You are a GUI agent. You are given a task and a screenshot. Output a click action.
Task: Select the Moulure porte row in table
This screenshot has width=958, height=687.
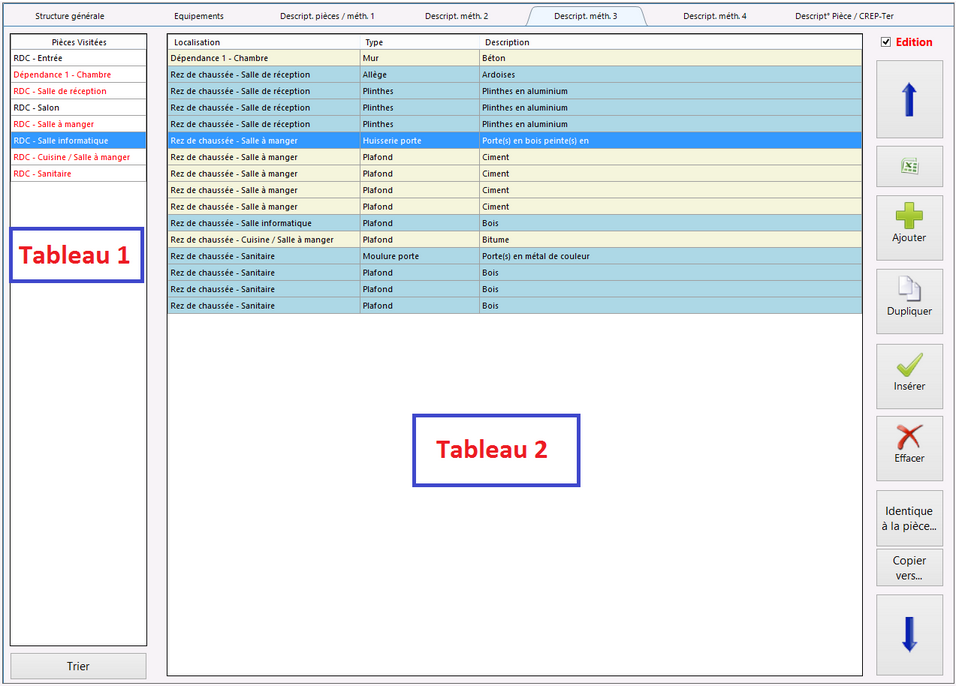(x=514, y=256)
